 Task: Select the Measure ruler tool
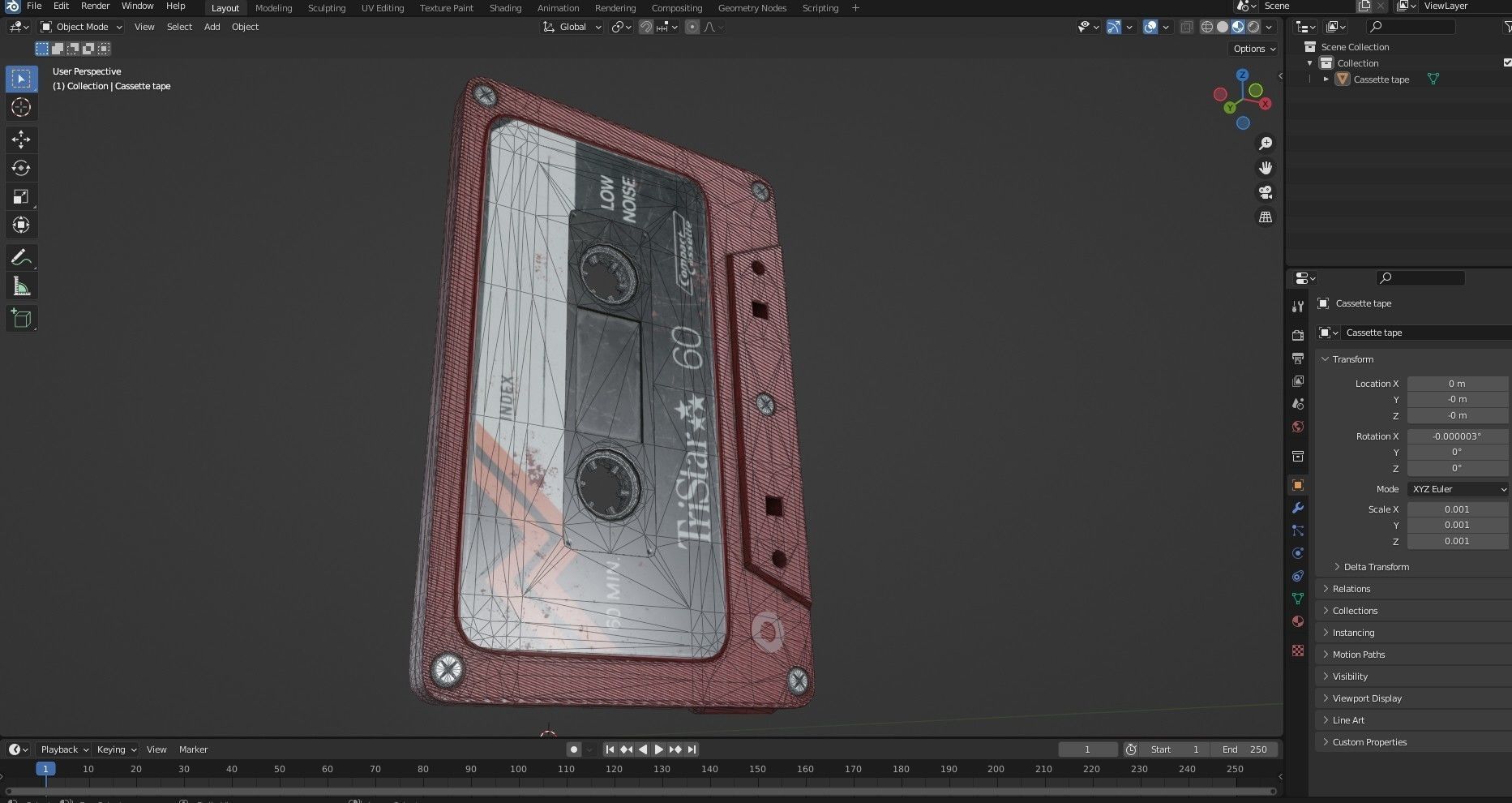[22, 286]
